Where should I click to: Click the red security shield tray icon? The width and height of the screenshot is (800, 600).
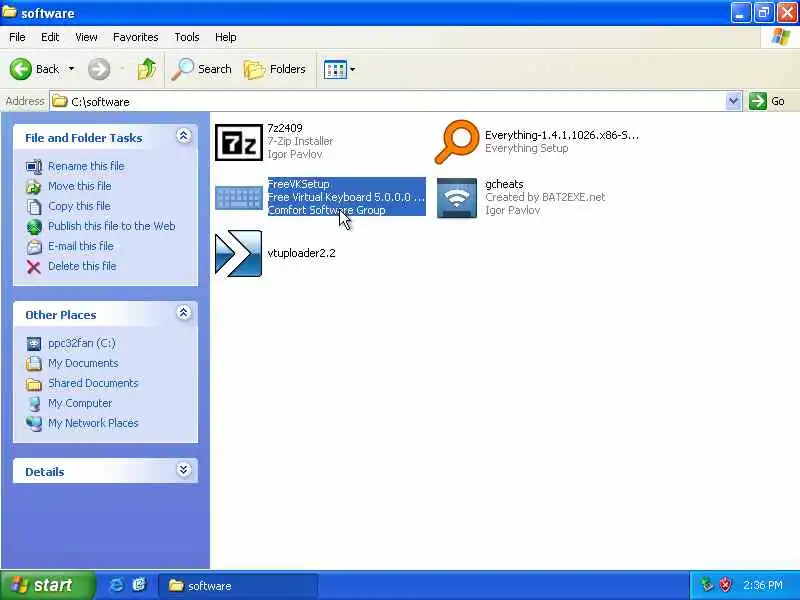click(726, 585)
